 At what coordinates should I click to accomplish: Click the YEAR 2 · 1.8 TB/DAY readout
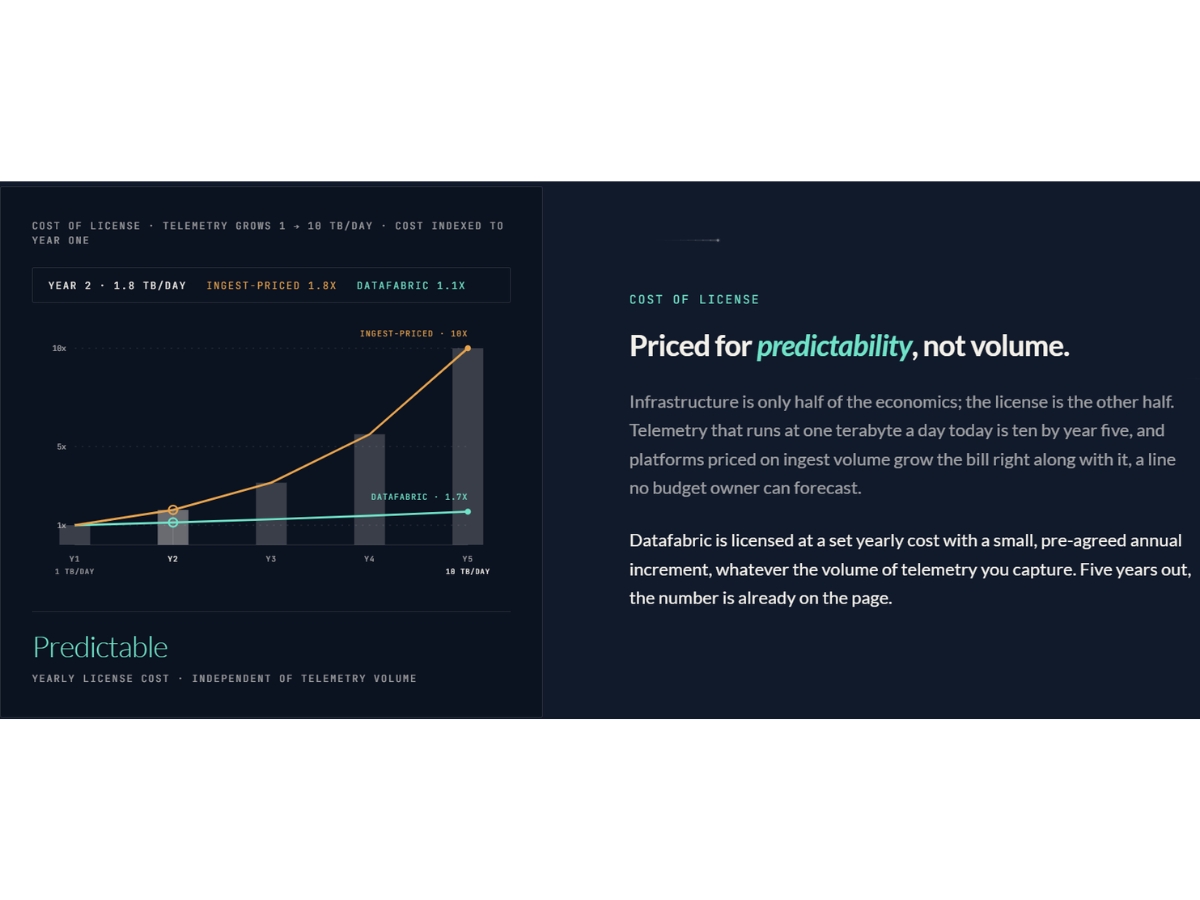117,285
